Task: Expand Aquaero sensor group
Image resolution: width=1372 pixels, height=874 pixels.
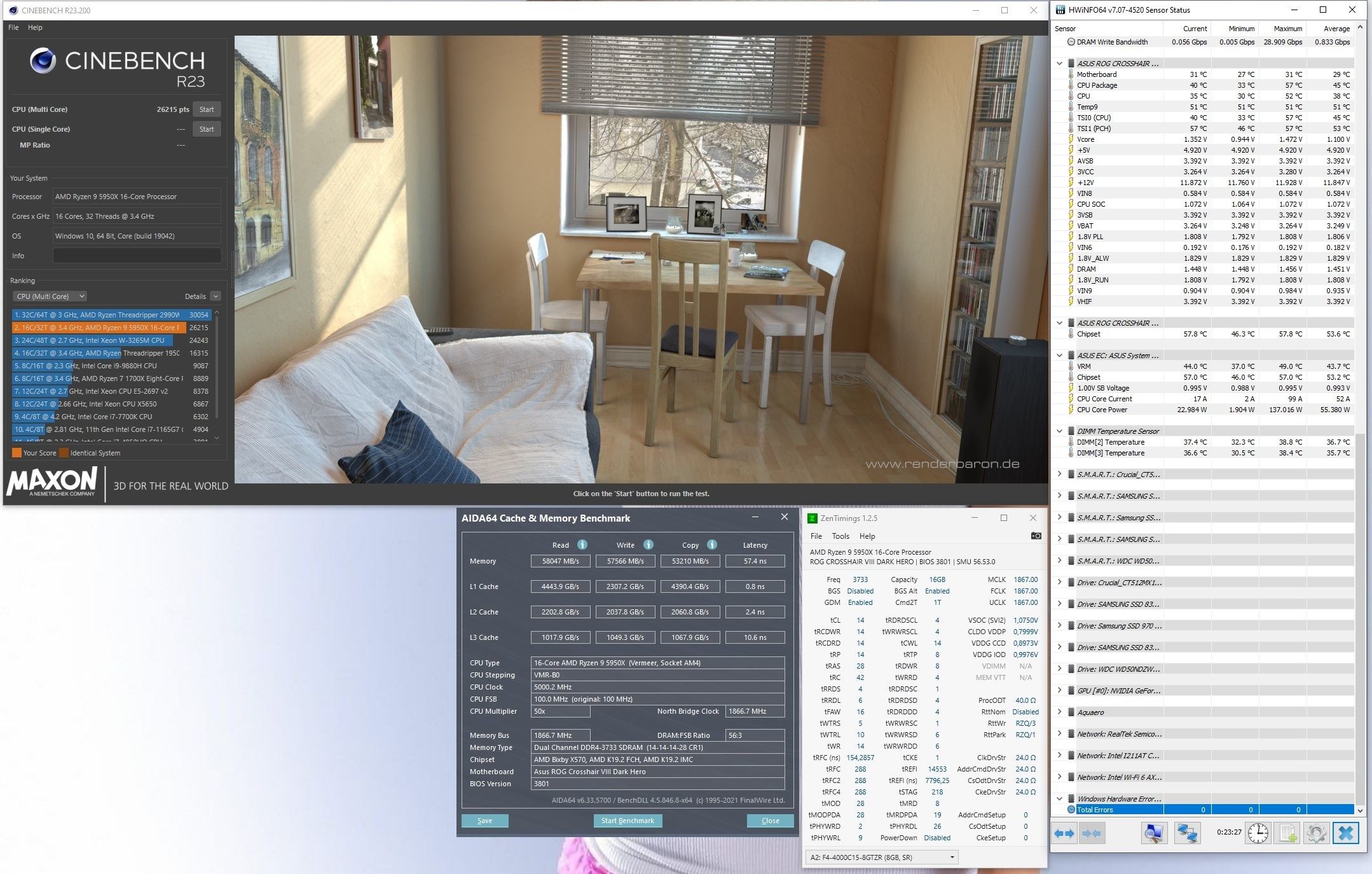Action: tap(1059, 712)
